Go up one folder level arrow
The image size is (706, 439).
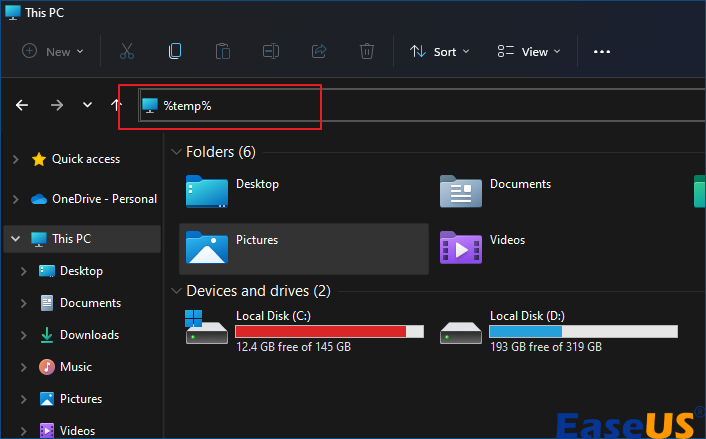117,105
